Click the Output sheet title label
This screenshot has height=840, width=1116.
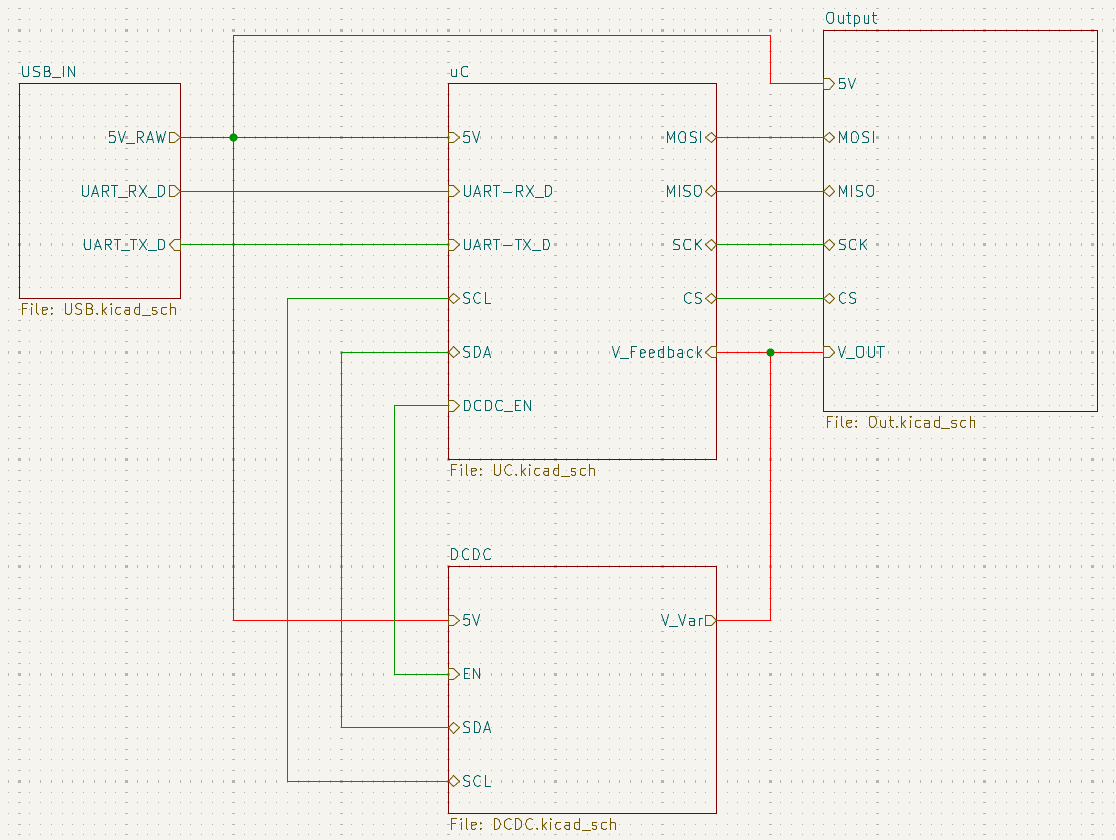852,18
